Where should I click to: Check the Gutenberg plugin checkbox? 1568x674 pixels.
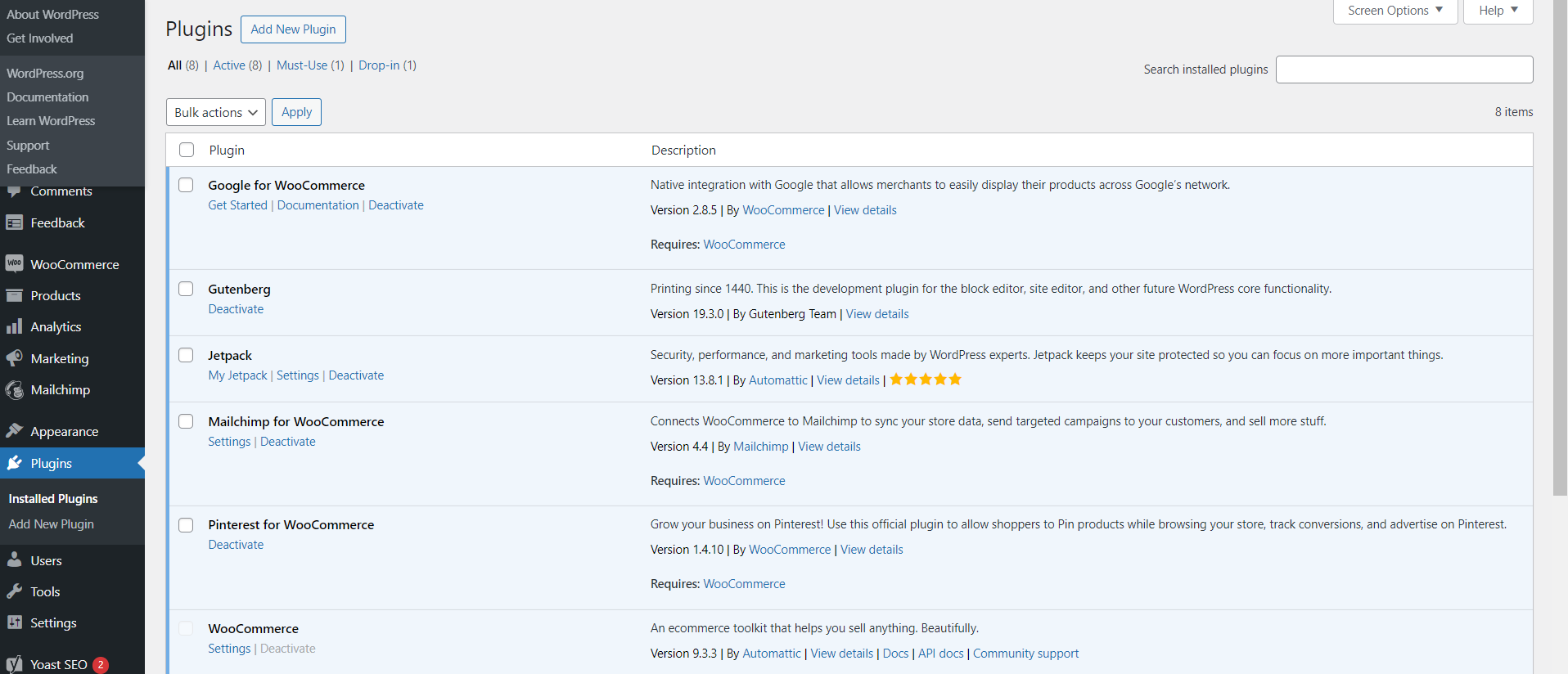[186, 289]
